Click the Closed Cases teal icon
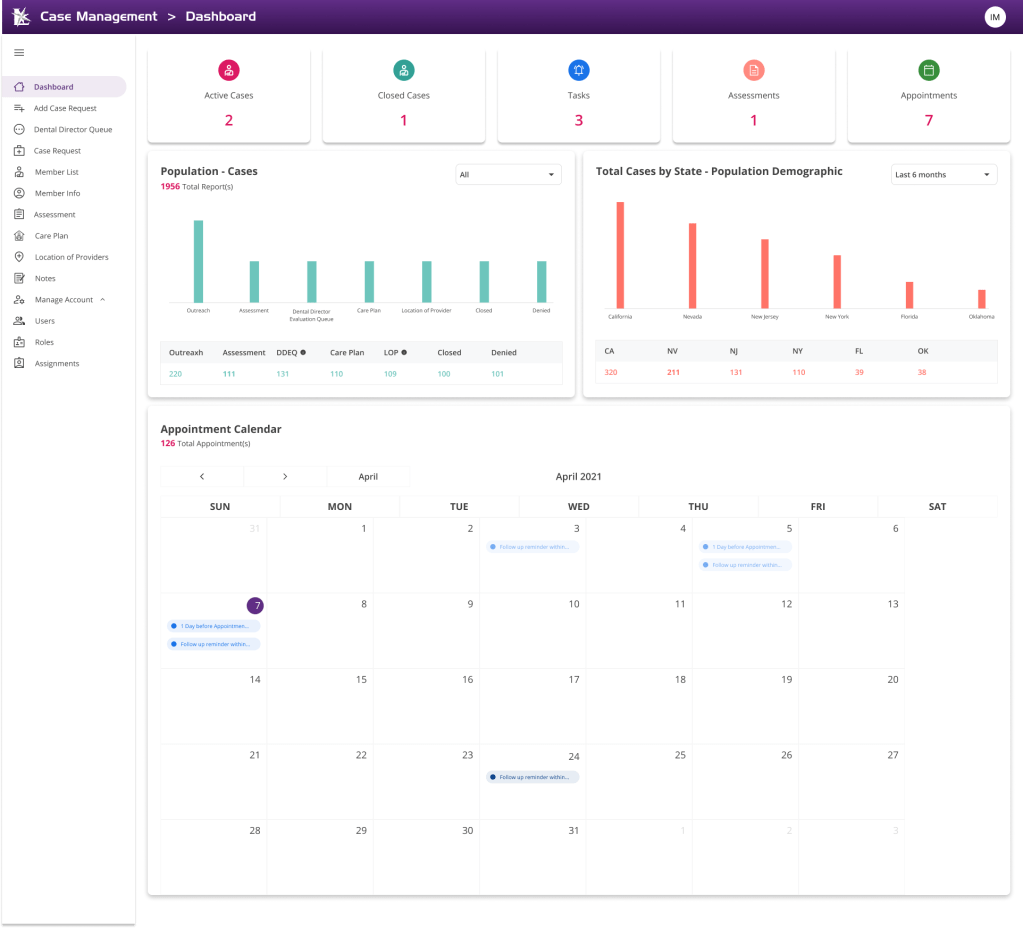1023x928 pixels. click(404, 70)
